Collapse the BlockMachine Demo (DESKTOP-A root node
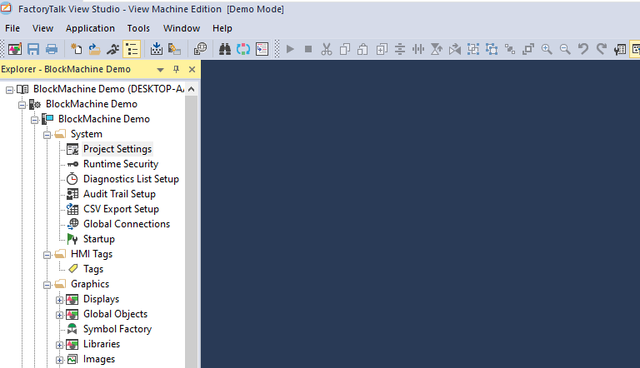Viewport: 640px width, 368px height. (9, 90)
